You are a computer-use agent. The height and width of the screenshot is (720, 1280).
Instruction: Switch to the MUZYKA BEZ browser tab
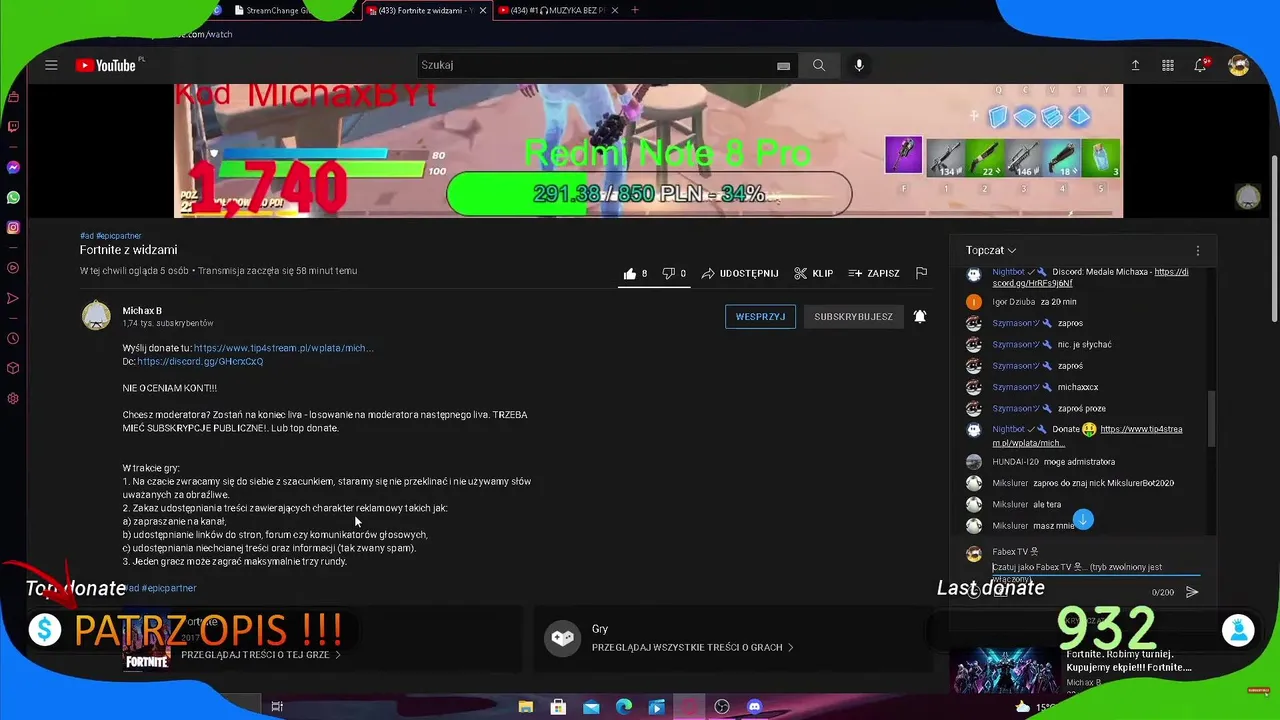(x=556, y=10)
